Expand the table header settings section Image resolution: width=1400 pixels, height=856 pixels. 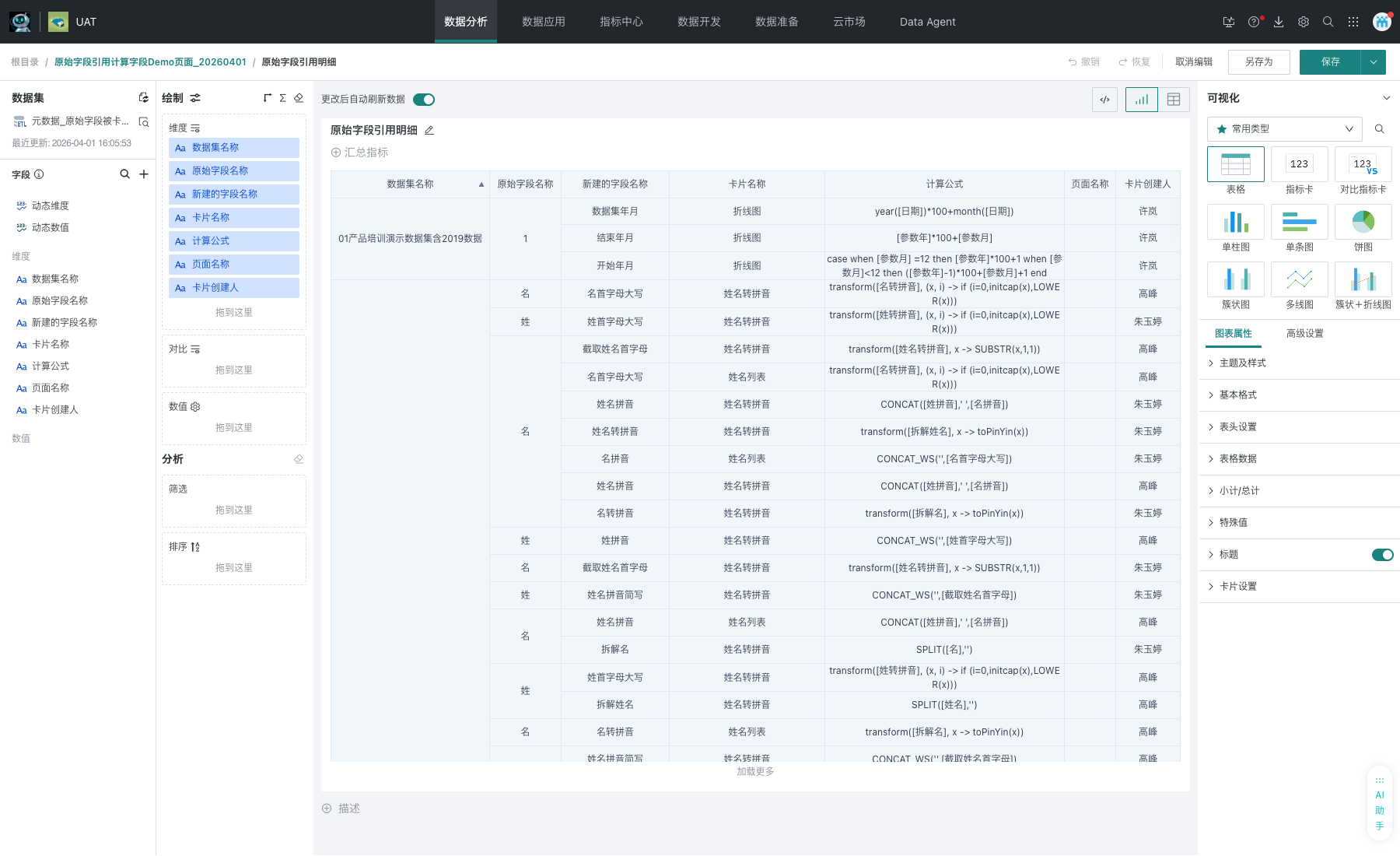click(1237, 427)
